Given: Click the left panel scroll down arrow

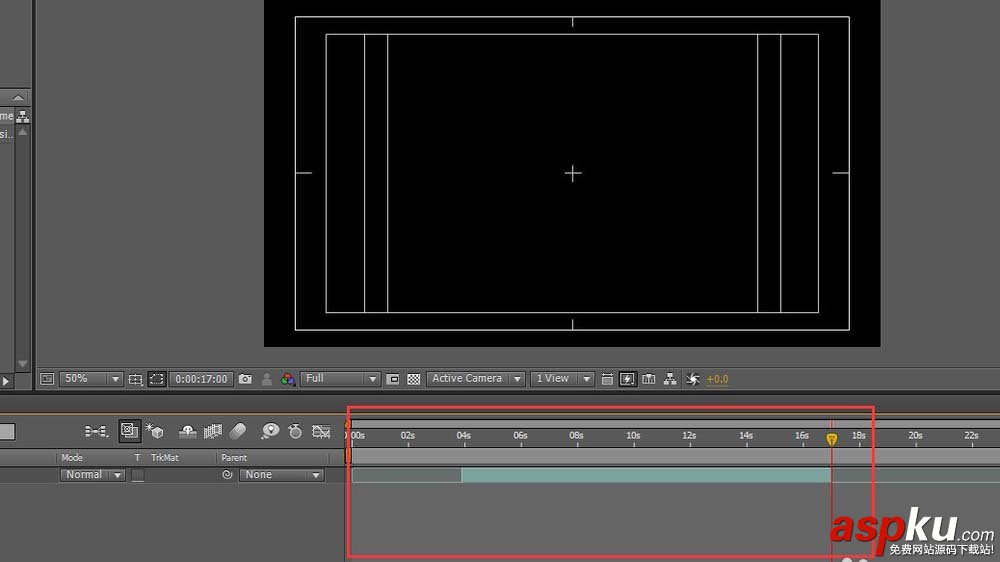Looking at the screenshot, I should 22,364.
